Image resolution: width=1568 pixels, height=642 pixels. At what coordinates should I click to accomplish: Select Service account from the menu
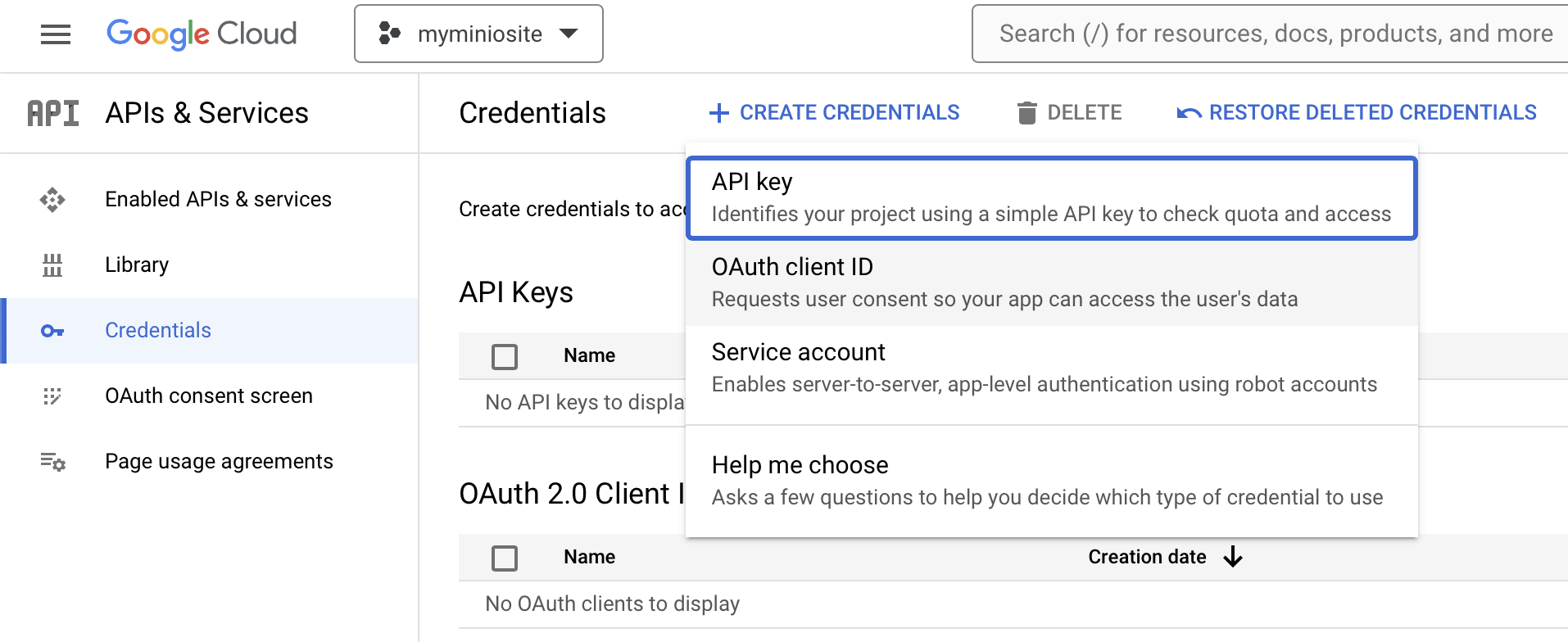coord(1051,368)
